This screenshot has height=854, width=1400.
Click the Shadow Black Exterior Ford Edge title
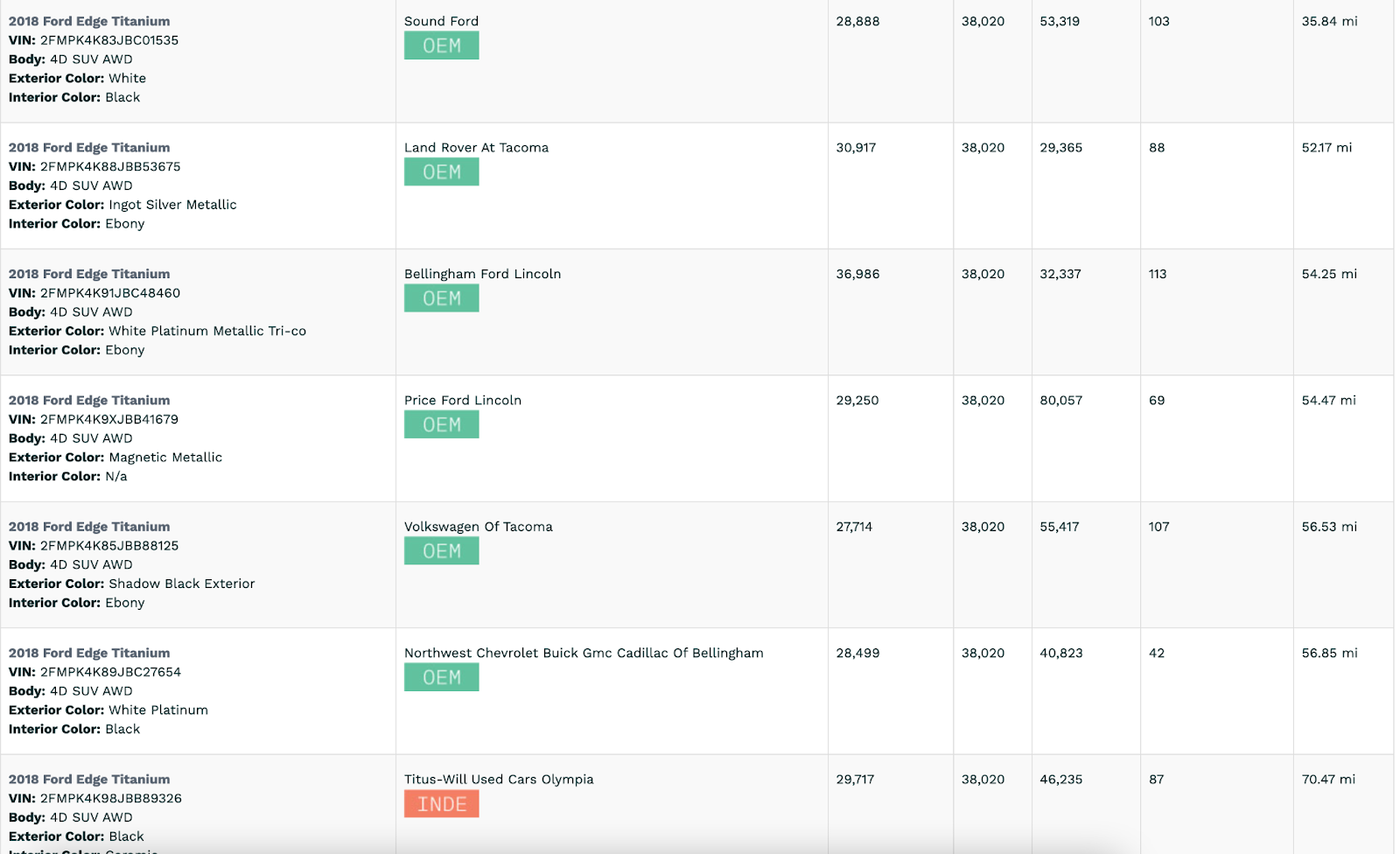[x=89, y=527]
